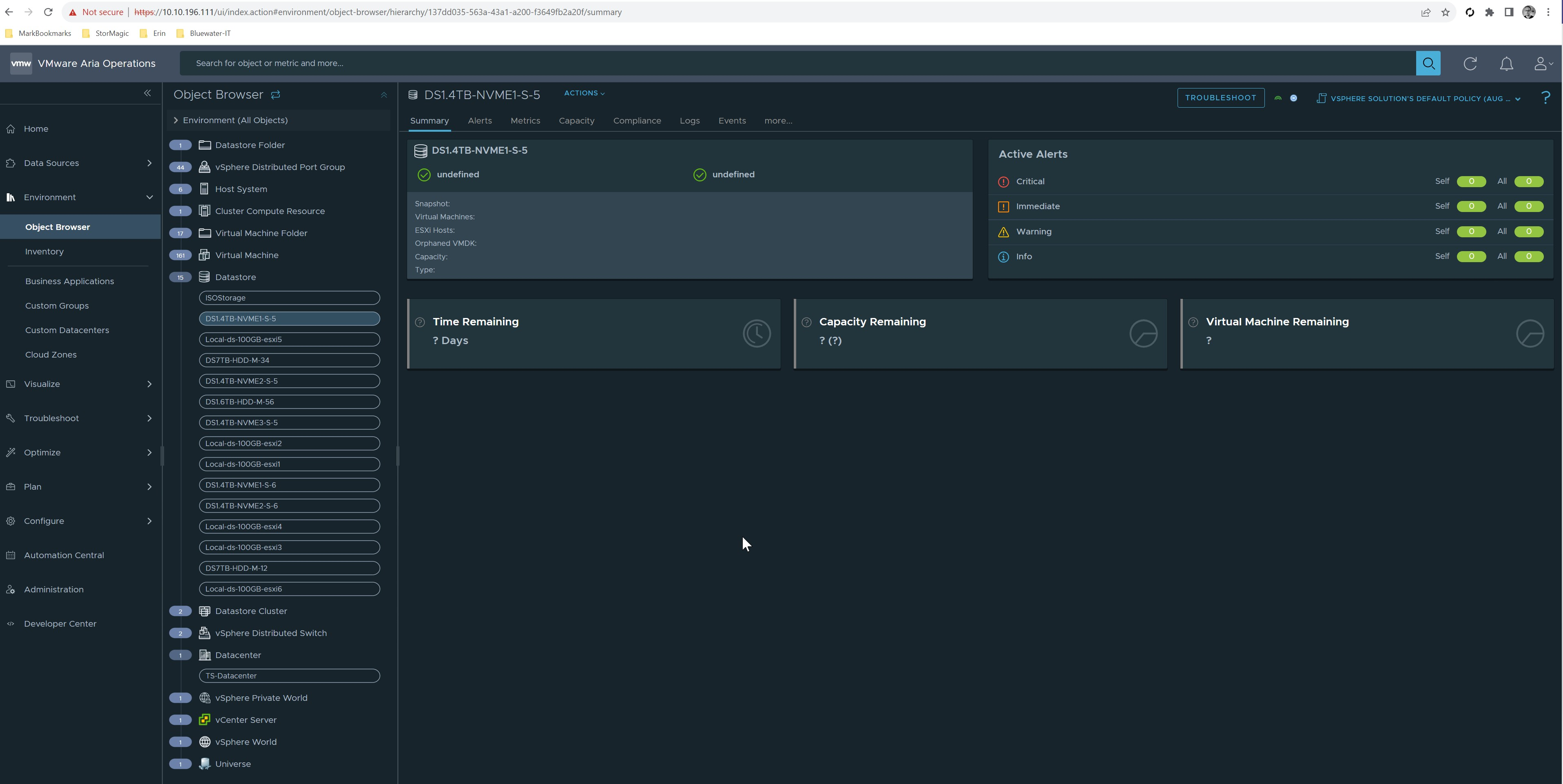Open Inventory in sidebar

coord(44,252)
